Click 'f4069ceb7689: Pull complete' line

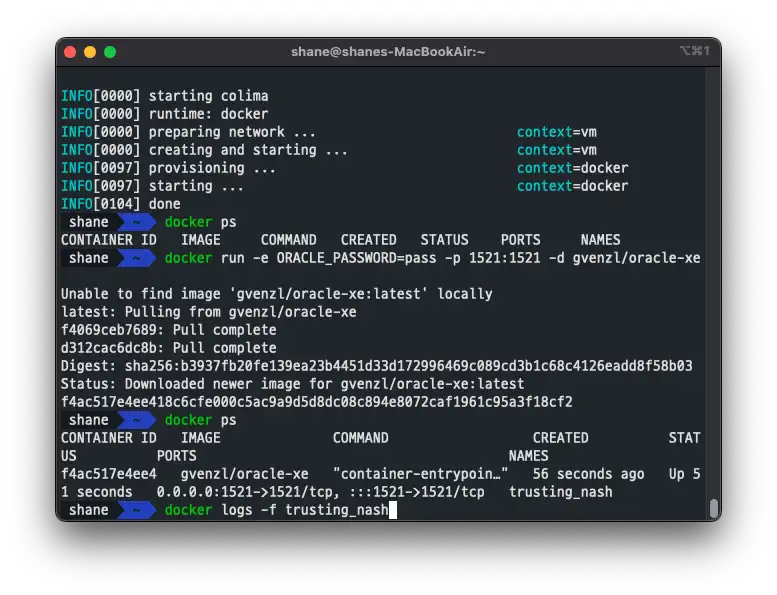(x=168, y=330)
